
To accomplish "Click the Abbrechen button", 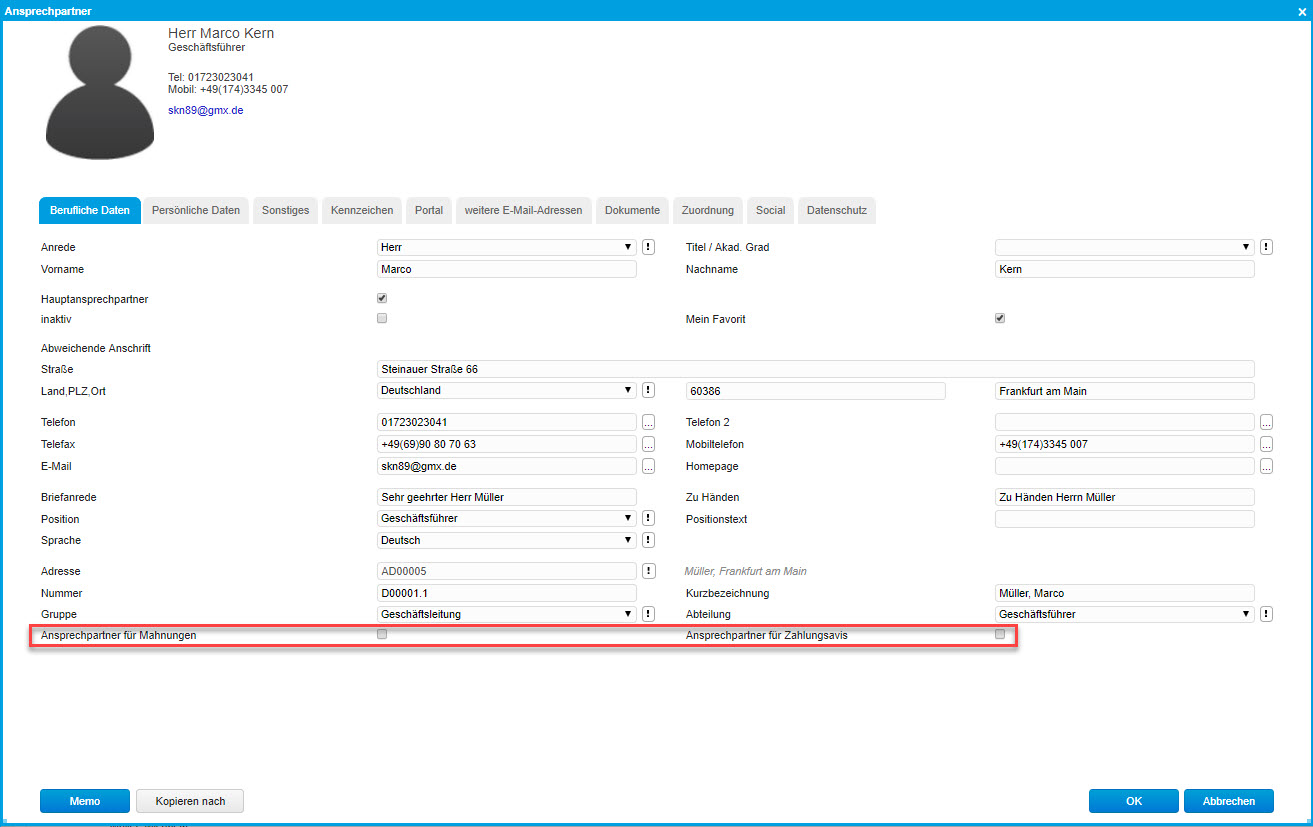I will pyautogui.click(x=1229, y=801).
